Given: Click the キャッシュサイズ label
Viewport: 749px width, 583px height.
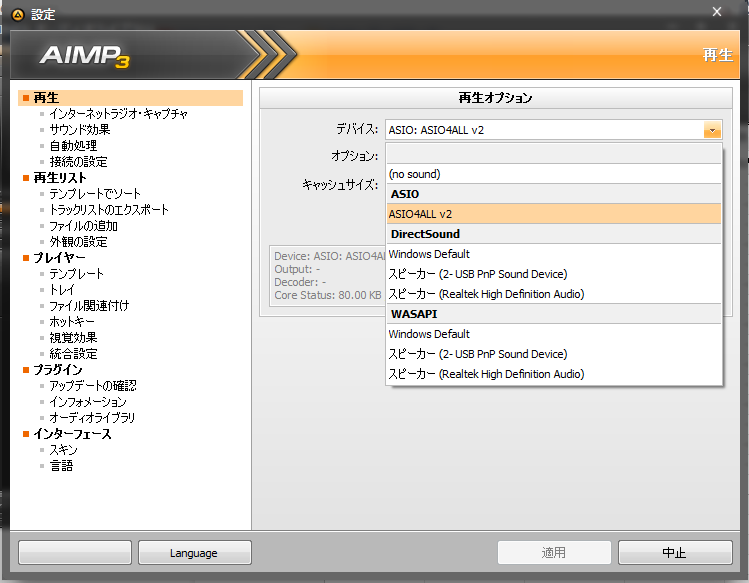Looking at the screenshot, I should point(340,185).
